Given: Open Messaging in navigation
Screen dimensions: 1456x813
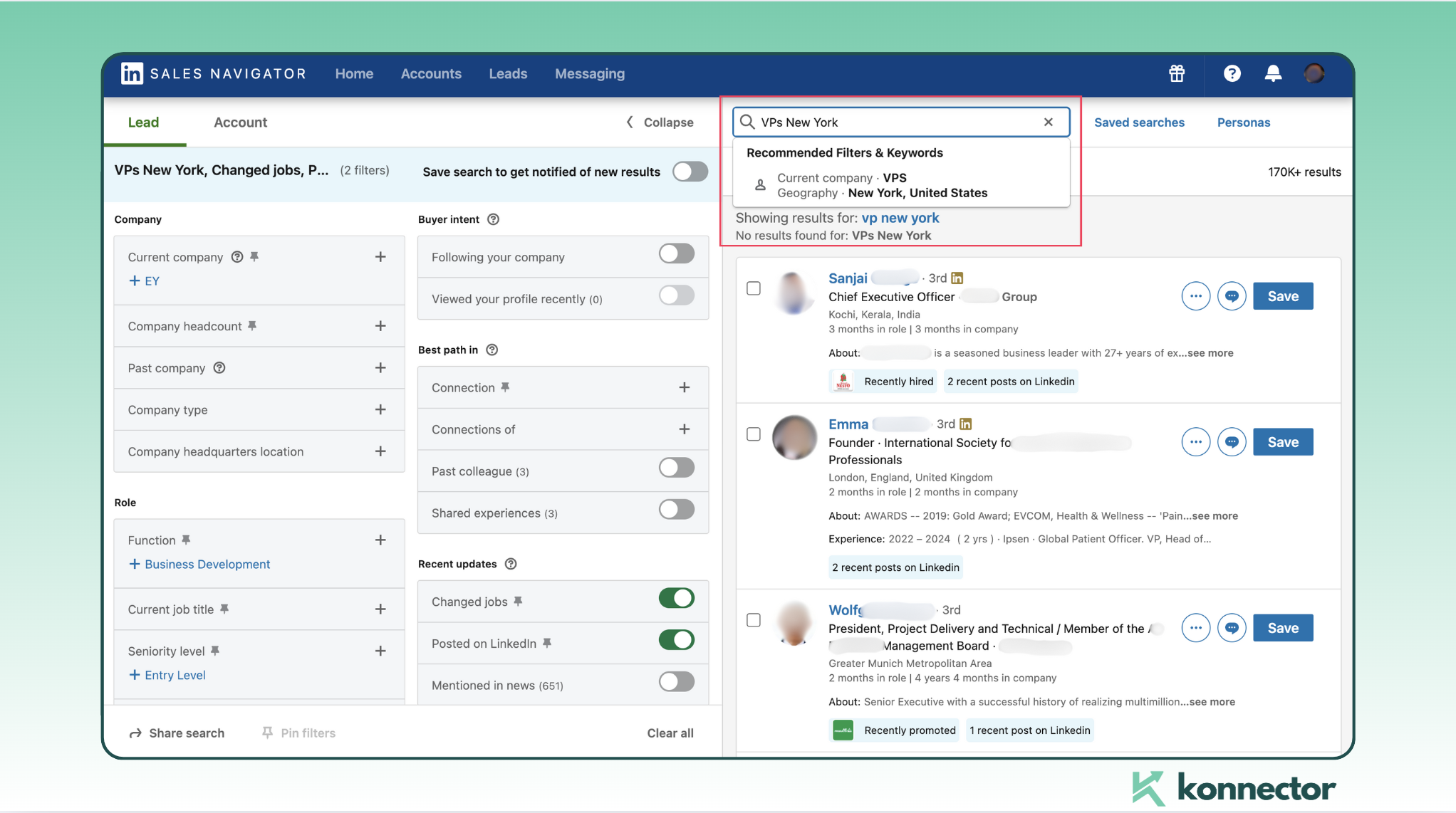Looking at the screenshot, I should coord(590,73).
